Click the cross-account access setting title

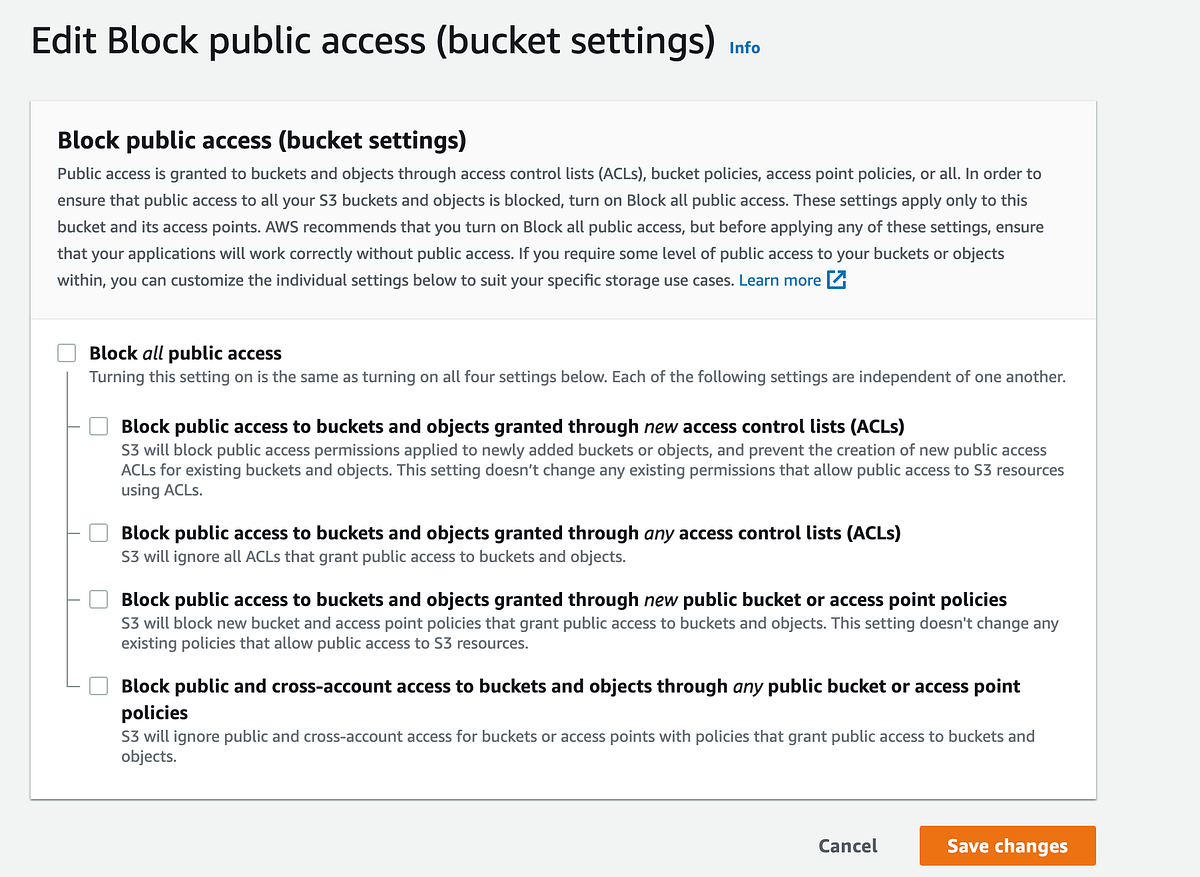click(x=570, y=686)
